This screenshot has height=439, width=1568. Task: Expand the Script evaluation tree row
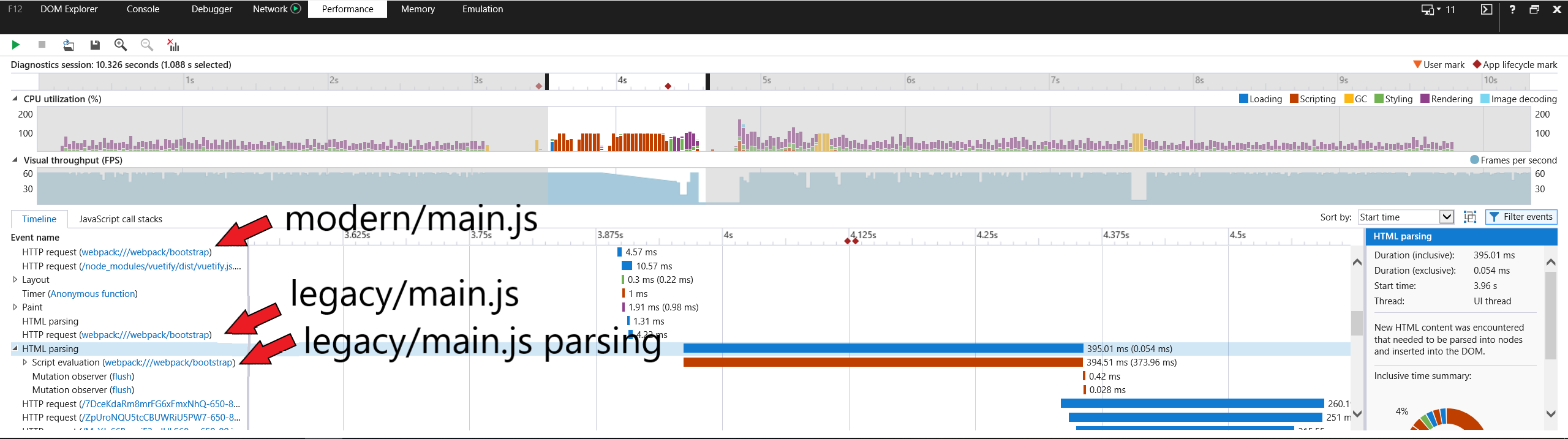(25, 362)
